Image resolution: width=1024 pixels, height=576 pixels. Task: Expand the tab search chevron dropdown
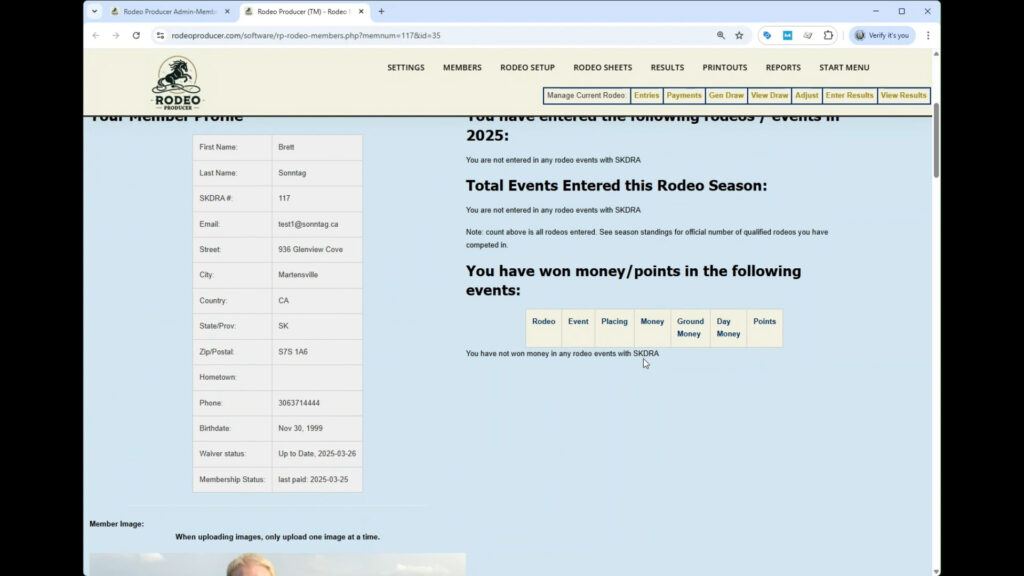[x=93, y=12]
